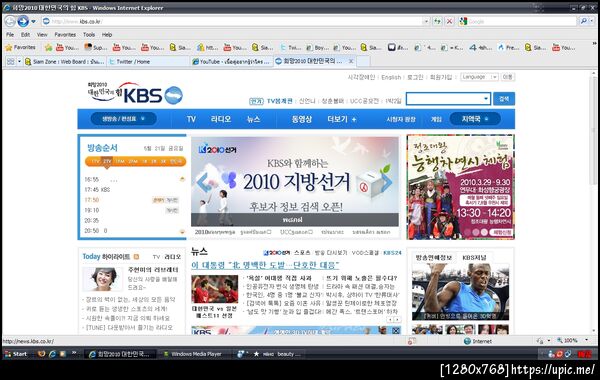
Task: Click the browser Forward button
Action: pyautogui.click(x=23, y=21)
